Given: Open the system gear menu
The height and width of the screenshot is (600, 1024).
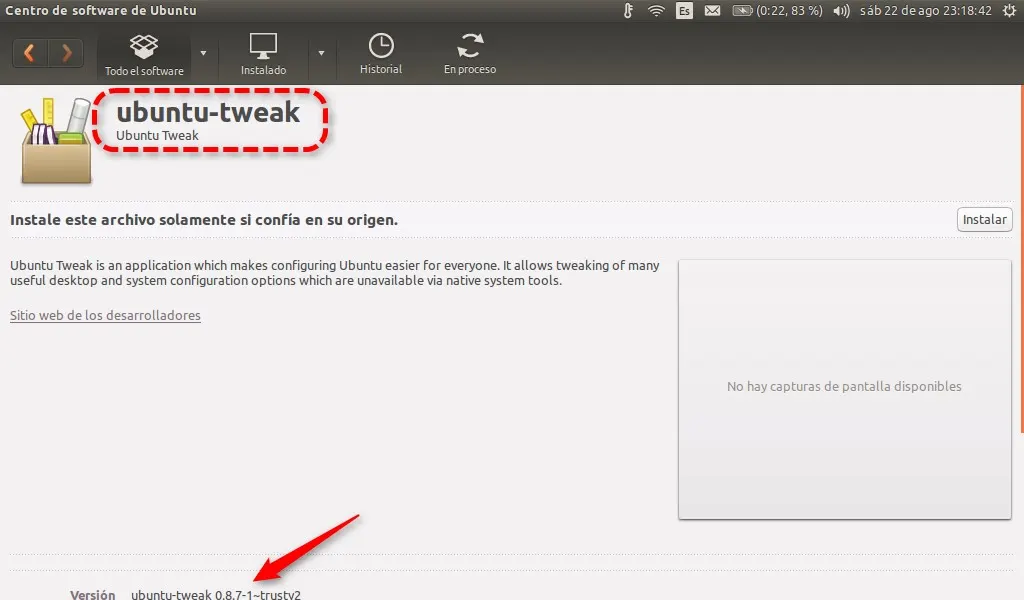Looking at the screenshot, I should coord(1009,11).
